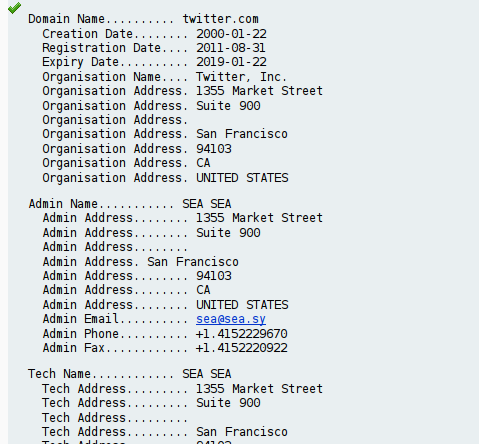Click Organisation Address UNITED STATES line
Viewport: 479px width, 444px height.
tap(165, 178)
